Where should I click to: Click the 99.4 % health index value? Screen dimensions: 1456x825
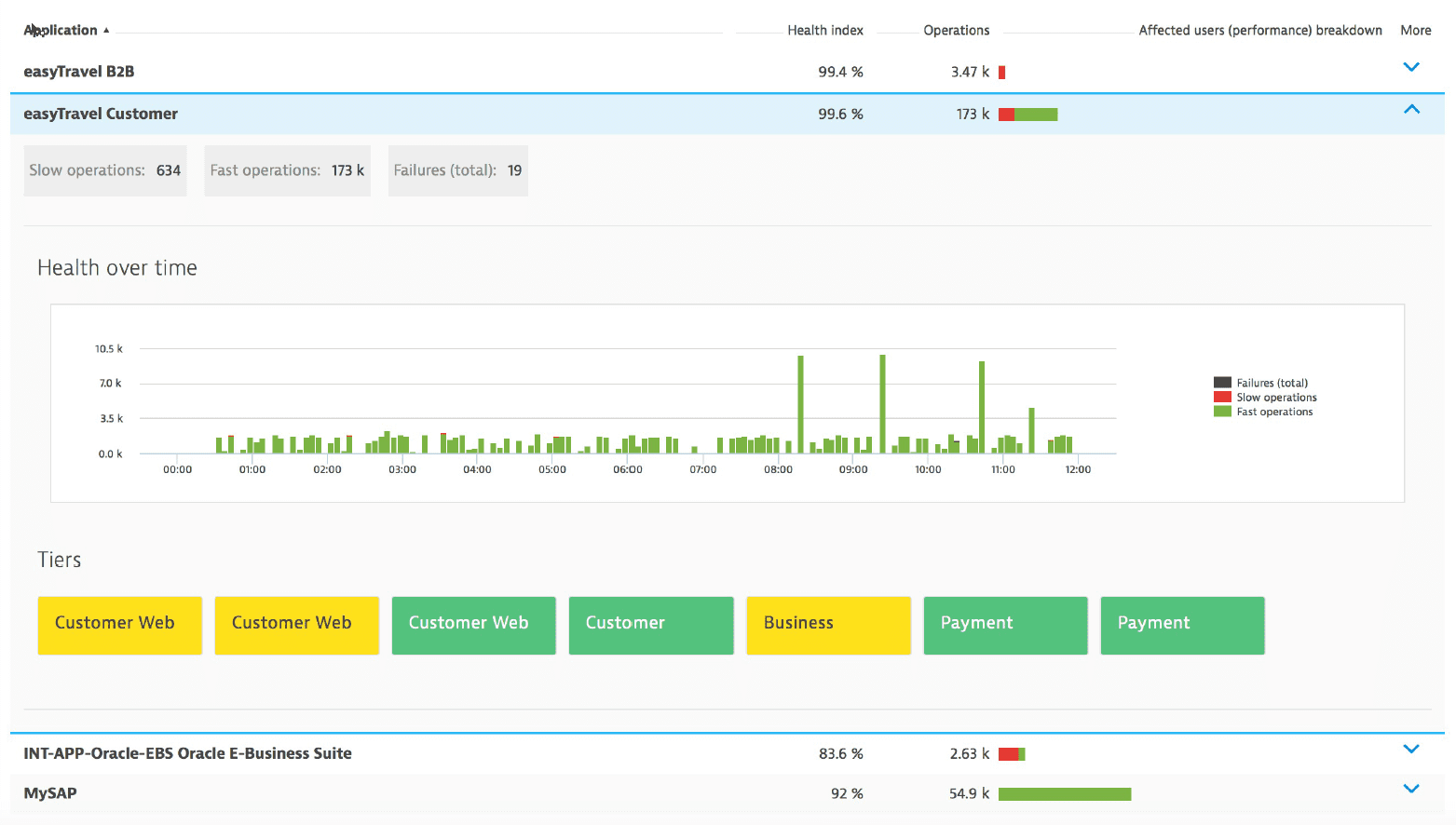[840, 72]
